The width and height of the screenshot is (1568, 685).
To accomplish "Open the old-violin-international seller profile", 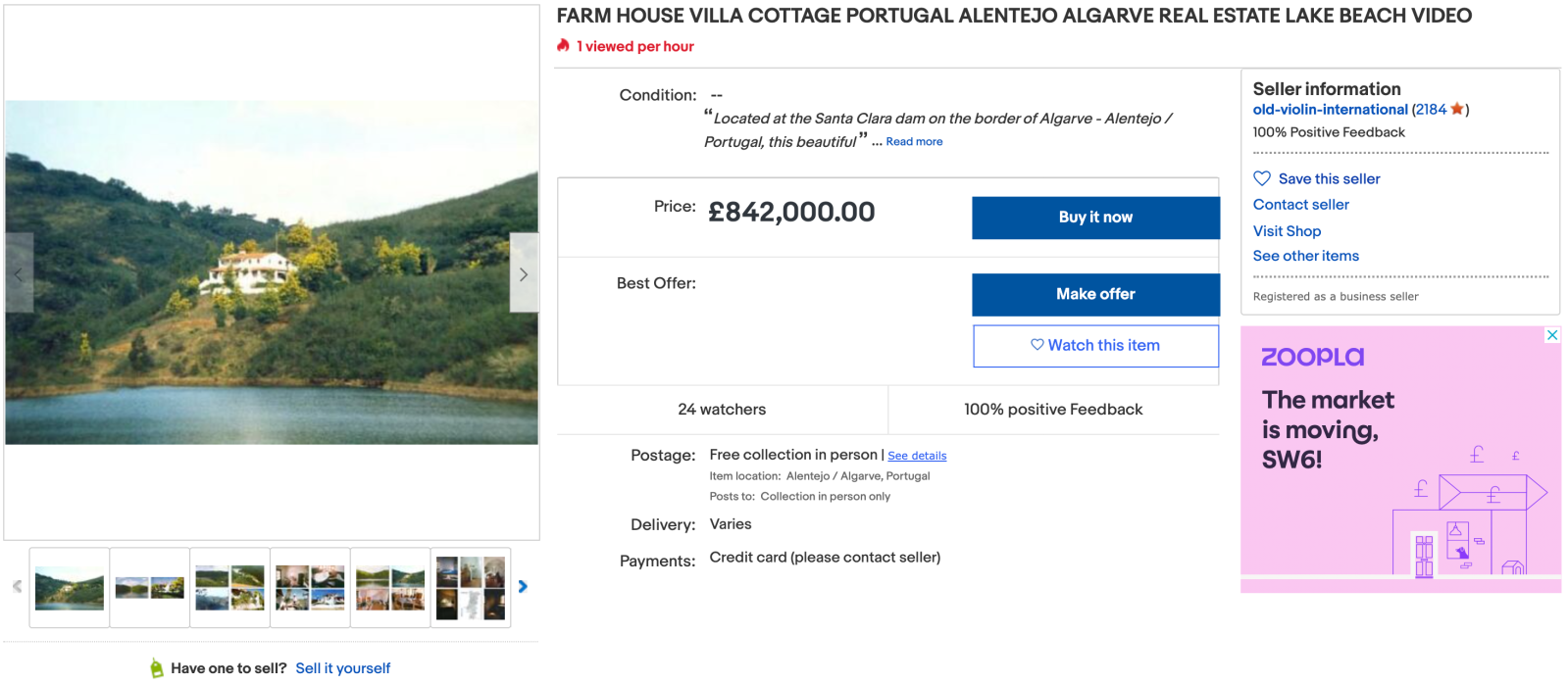I will (1330, 110).
